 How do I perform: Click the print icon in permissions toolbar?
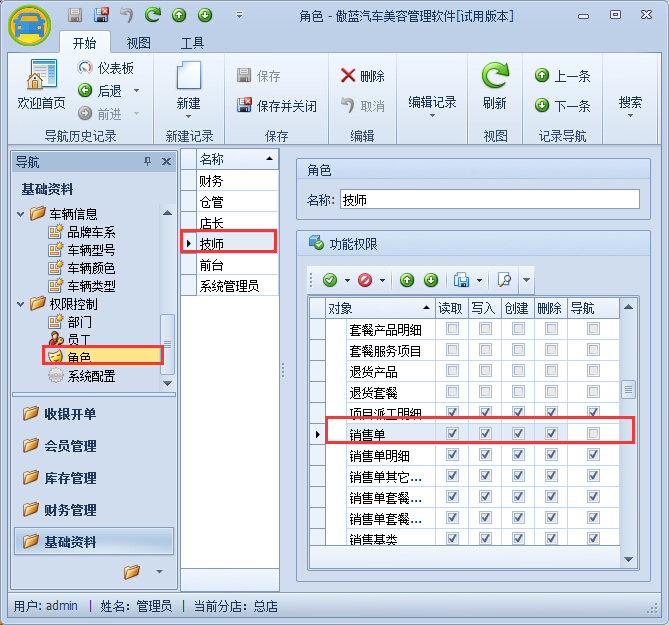(461, 280)
